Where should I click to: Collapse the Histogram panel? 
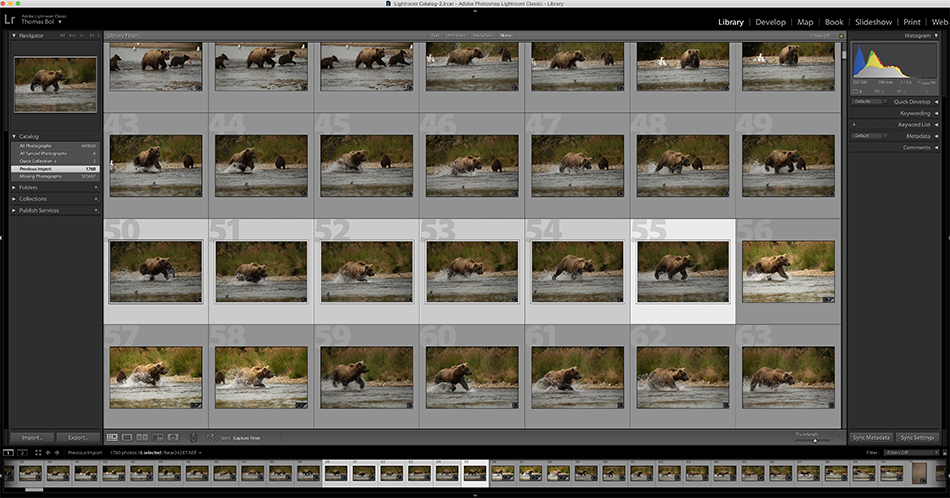936,36
